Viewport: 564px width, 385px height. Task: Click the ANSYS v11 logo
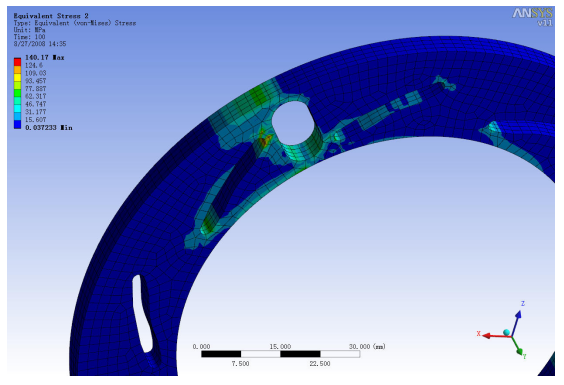(x=533, y=17)
